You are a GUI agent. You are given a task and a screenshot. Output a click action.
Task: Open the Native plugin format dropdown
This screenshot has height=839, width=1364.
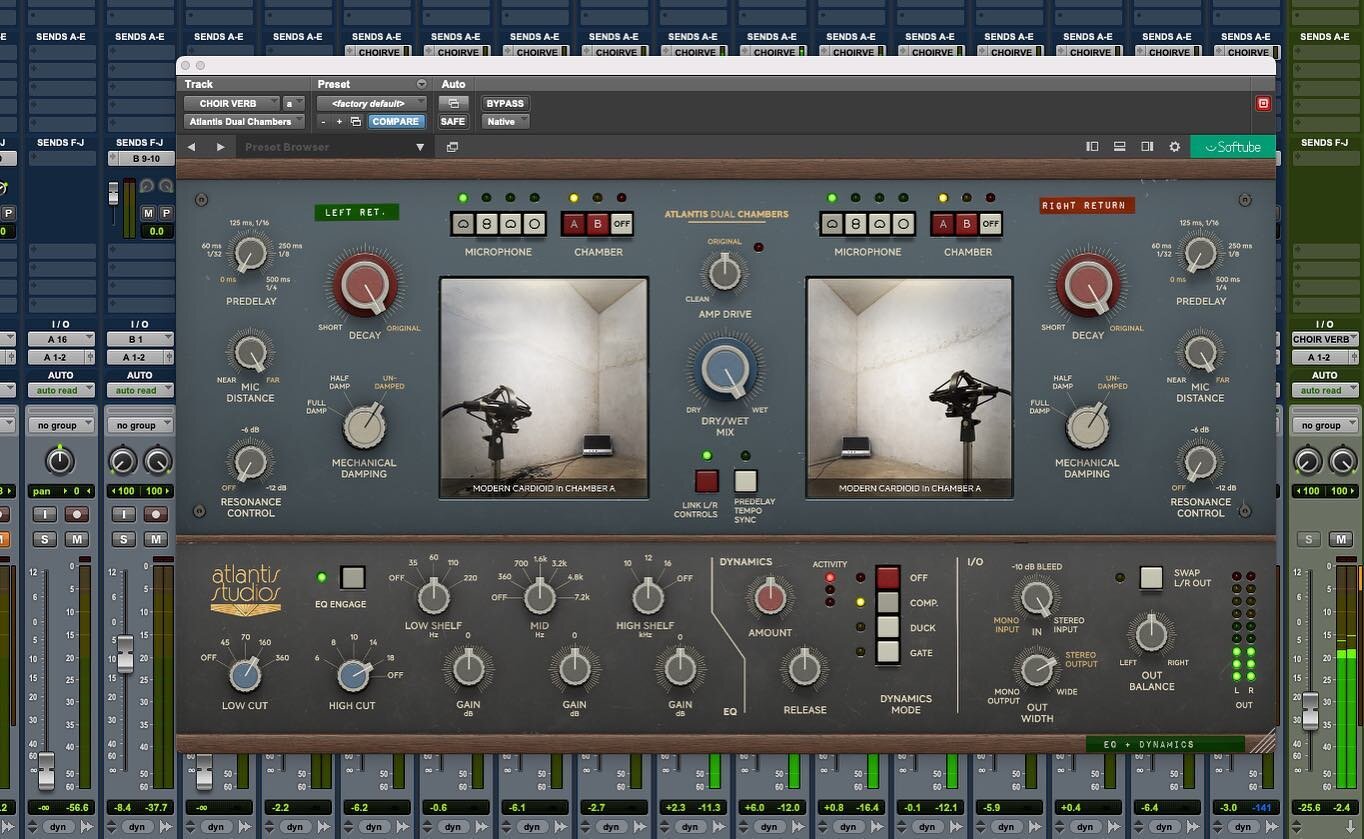tap(505, 122)
